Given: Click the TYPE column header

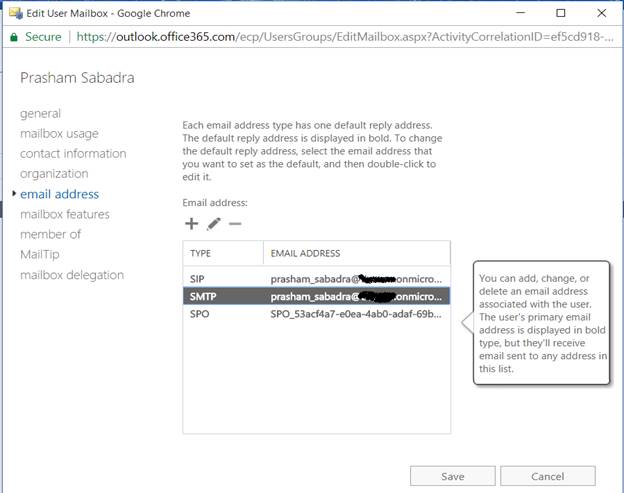Looking at the screenshot, I should point(223,253).
